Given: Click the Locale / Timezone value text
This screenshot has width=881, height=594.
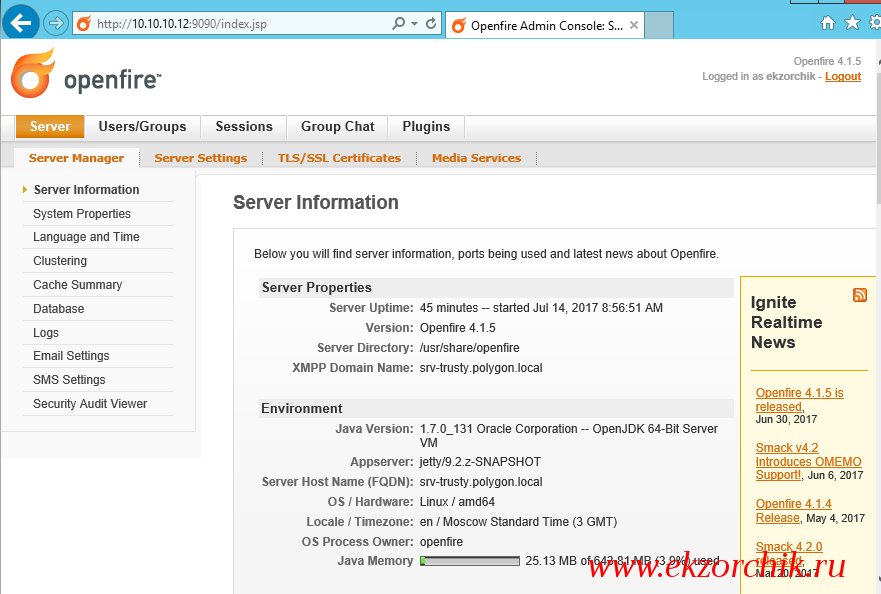Looking at the screenshot, I should (518, 522).
